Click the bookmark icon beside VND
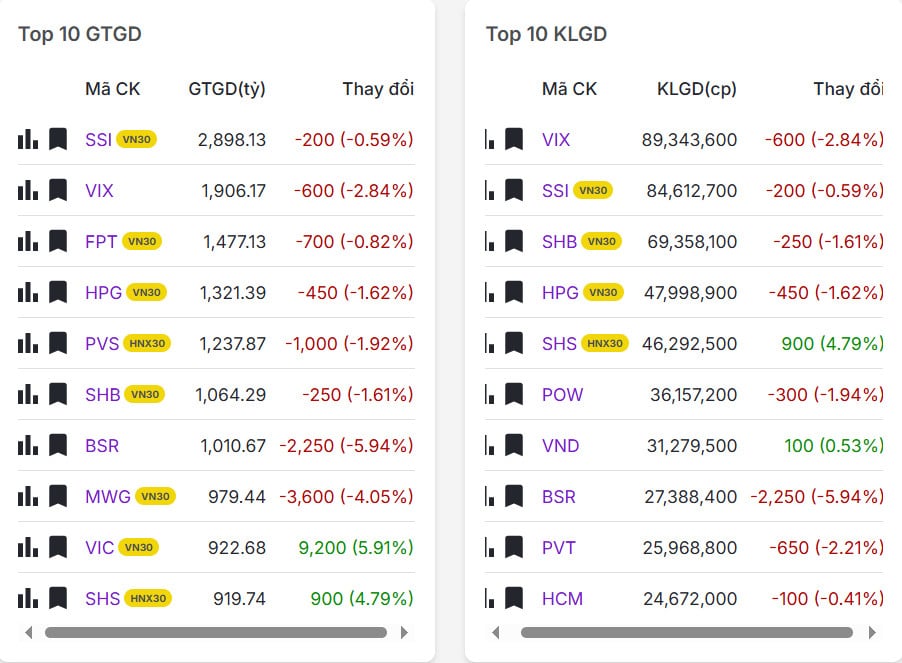Screen dimensions: 902x663 (x=514, y=445)
